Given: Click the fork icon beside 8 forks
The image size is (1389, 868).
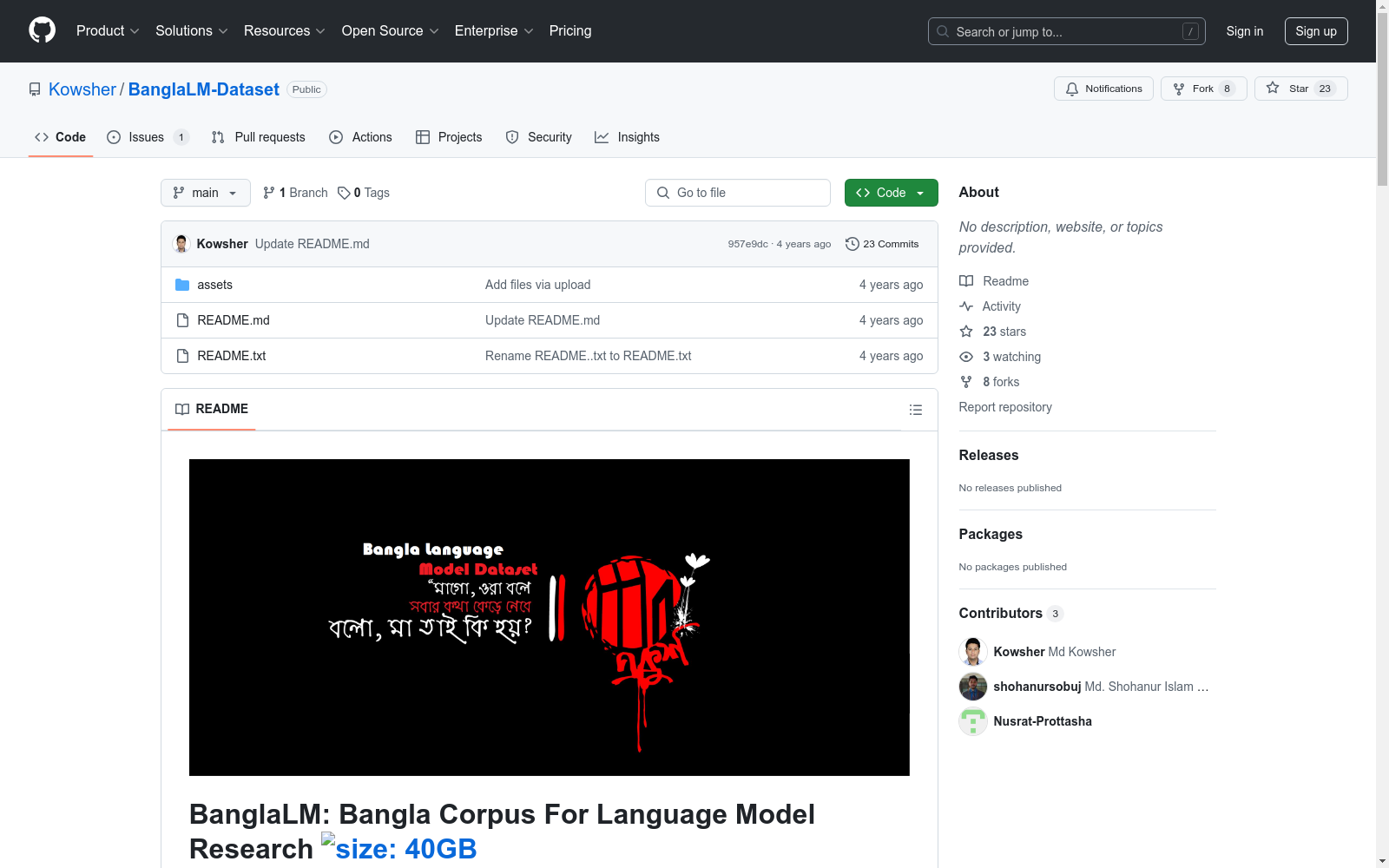Looking at the screenshot, I should (966, 382).
